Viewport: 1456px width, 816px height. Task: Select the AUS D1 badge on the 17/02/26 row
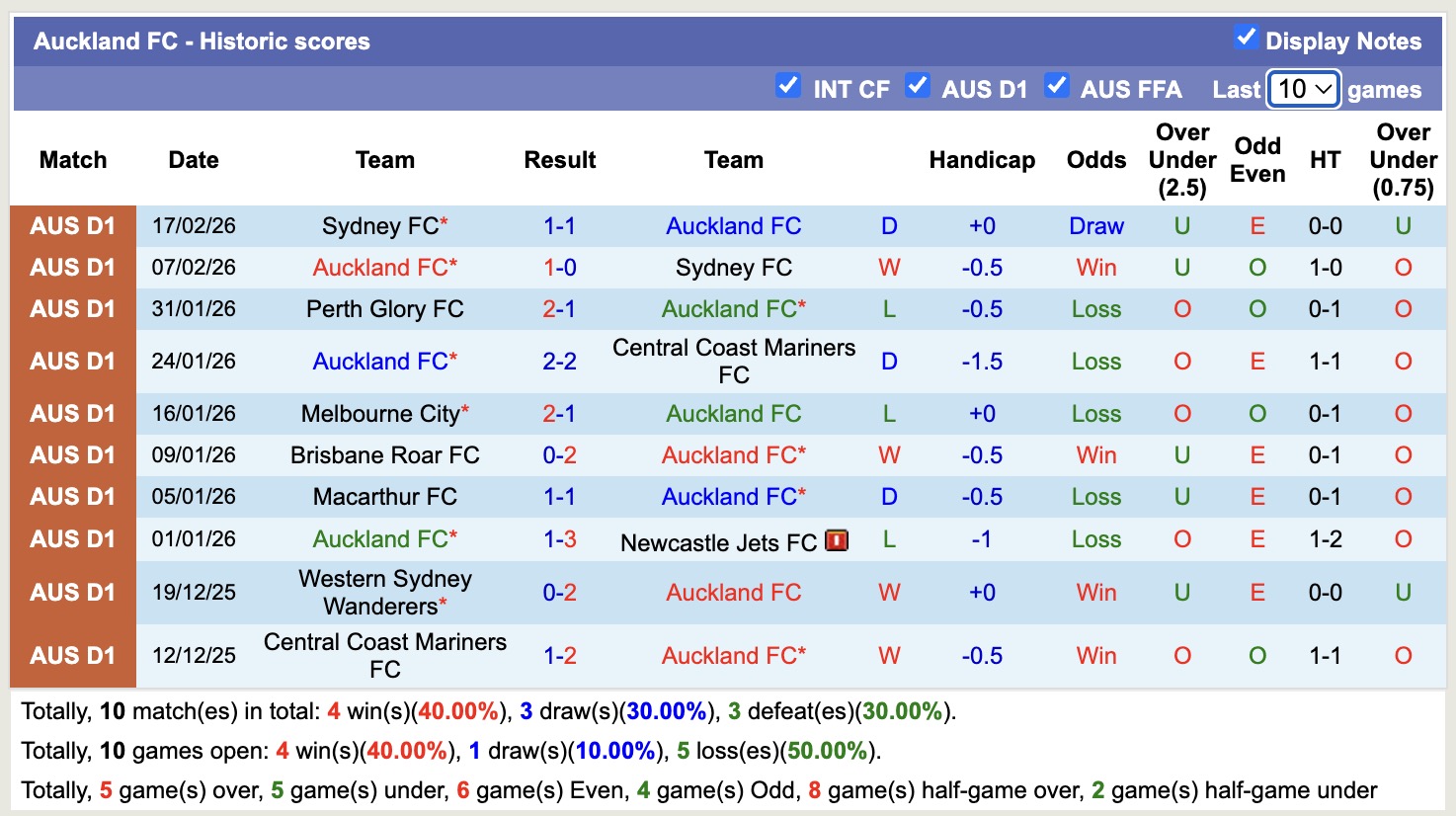(73, 225)
